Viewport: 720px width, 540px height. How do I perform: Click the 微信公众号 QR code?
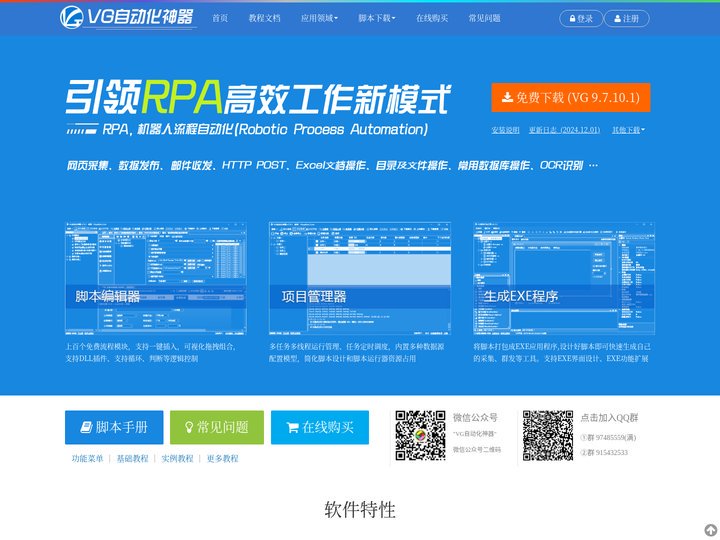(x=420, y=435)
